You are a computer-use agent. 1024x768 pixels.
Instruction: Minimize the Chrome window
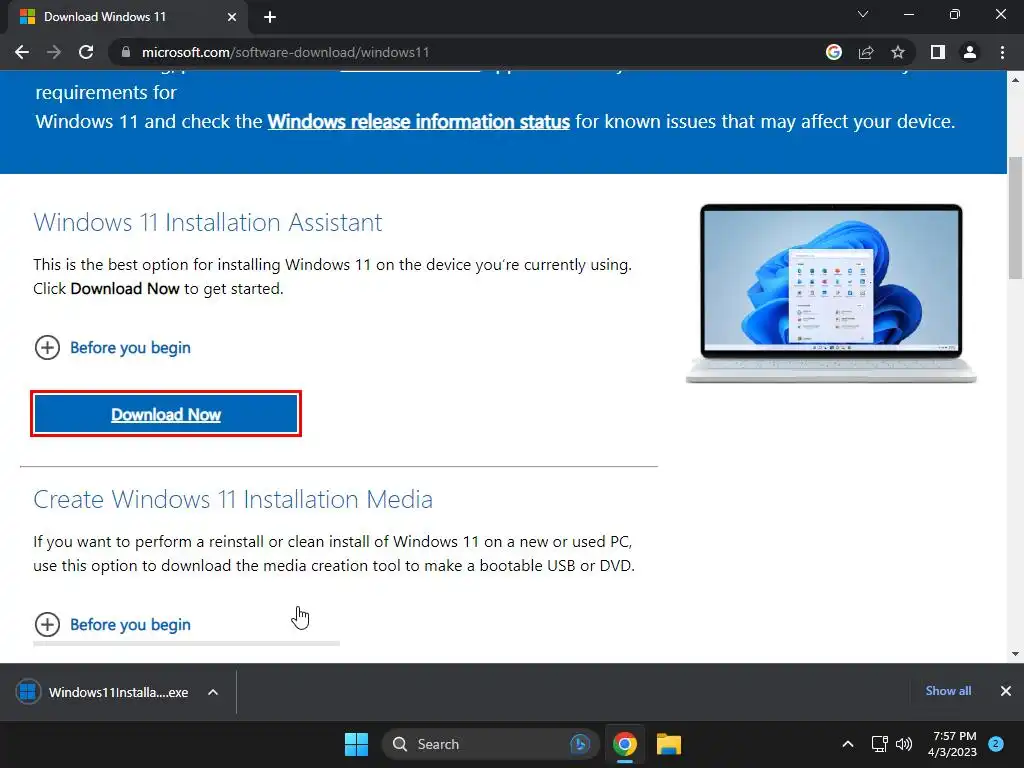point(908,14)
